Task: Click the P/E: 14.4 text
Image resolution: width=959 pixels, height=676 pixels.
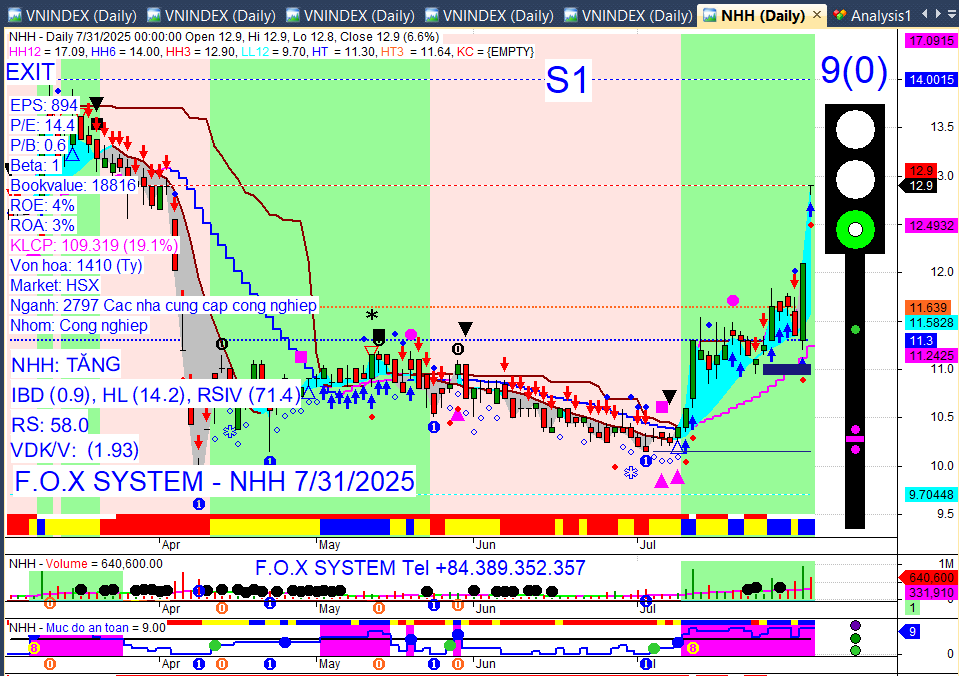Action: (x=42, y=125)
